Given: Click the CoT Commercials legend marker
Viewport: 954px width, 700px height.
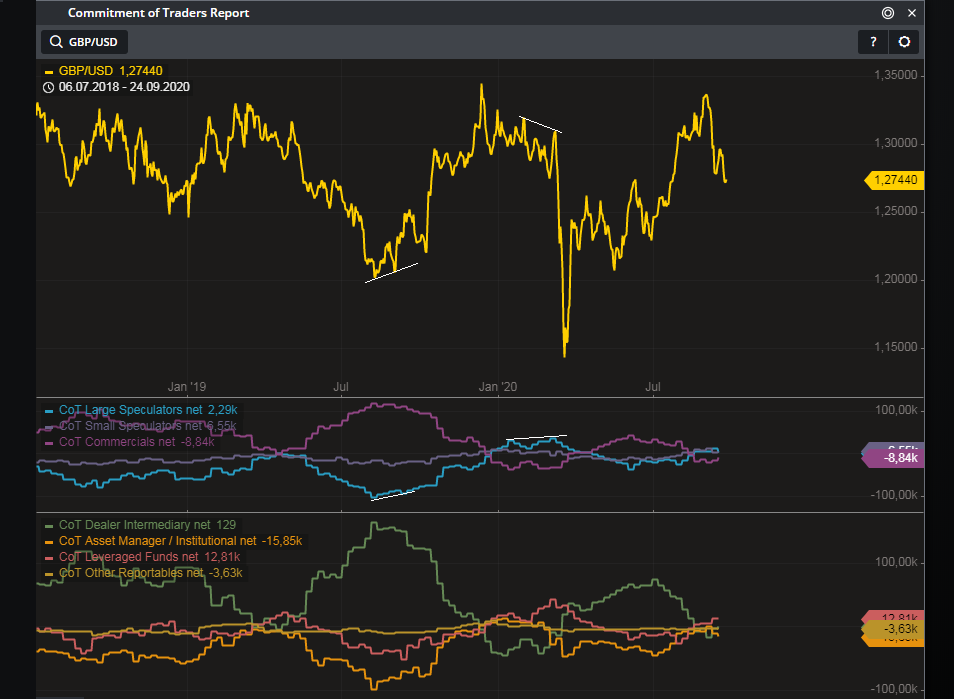Looking at the screenshot, I should point(48,441).
